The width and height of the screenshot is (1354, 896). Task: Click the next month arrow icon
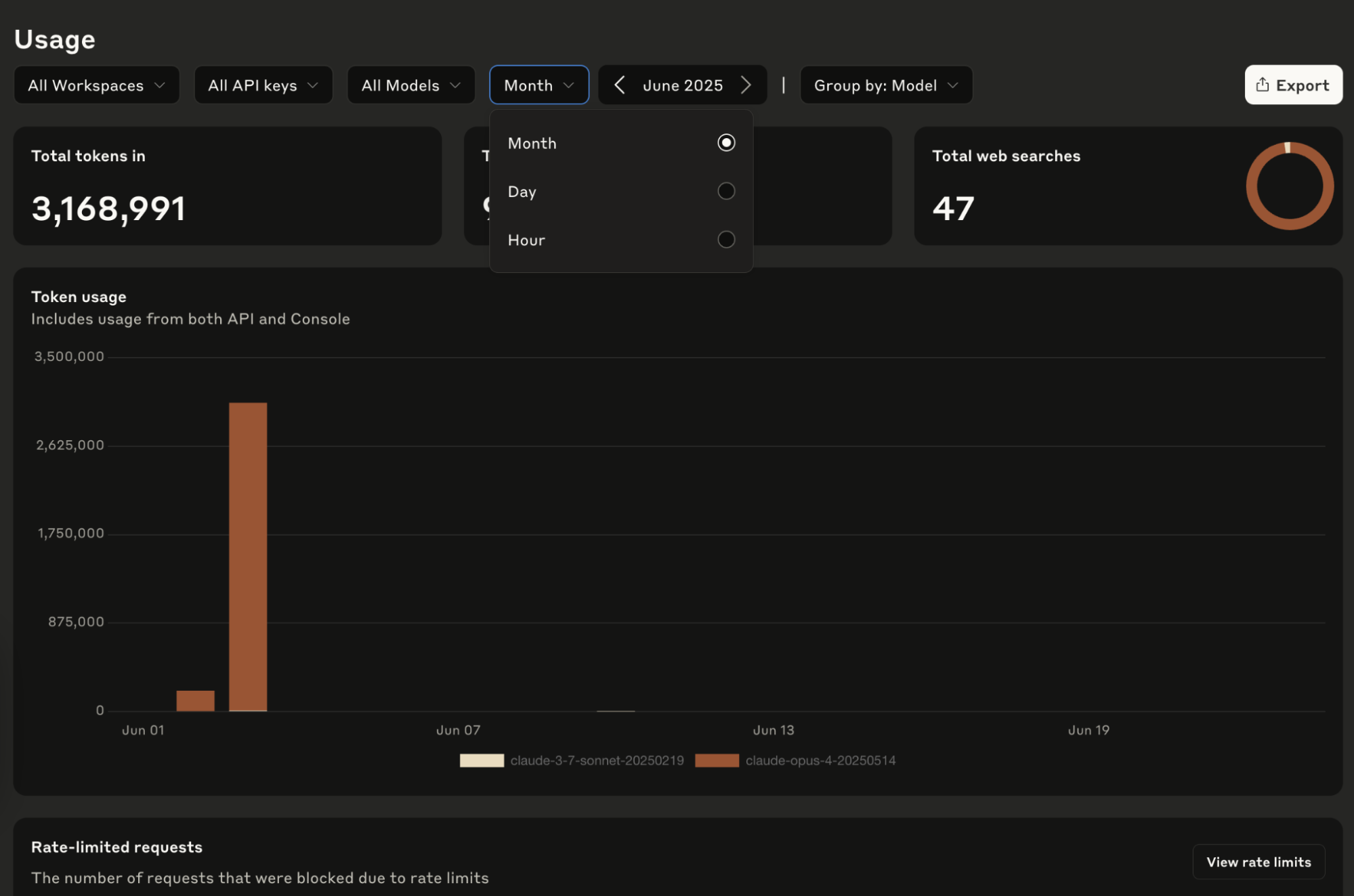pos(746,85)
